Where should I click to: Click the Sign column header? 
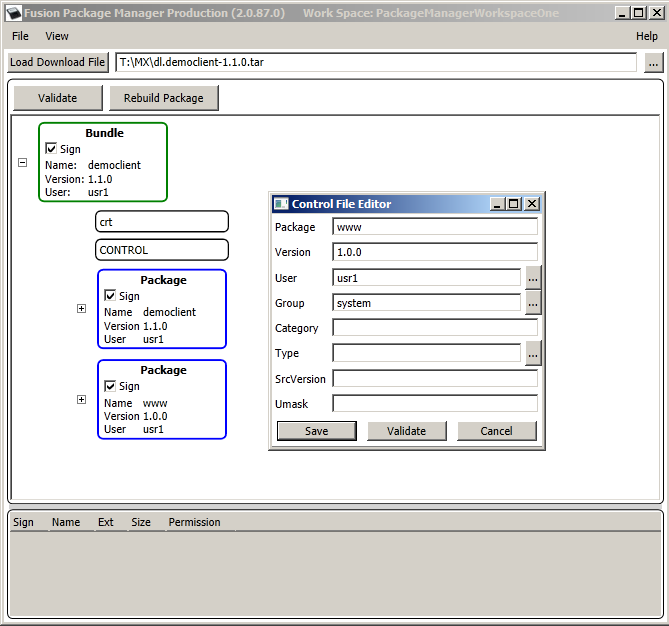23,522
